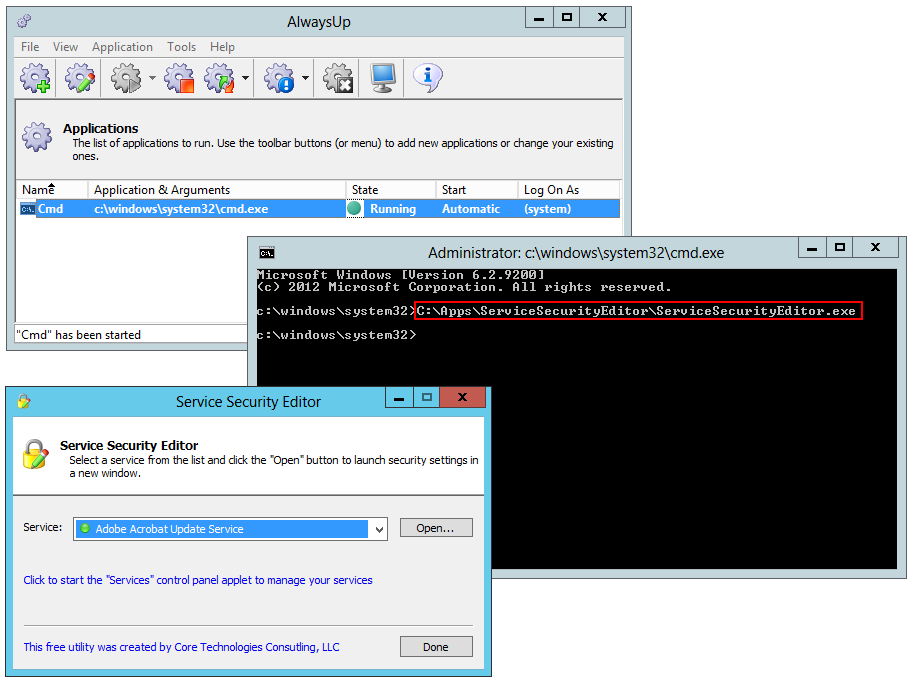
Task: Open the Tools menu in AlwaysUp
Action: coord(182,47)
